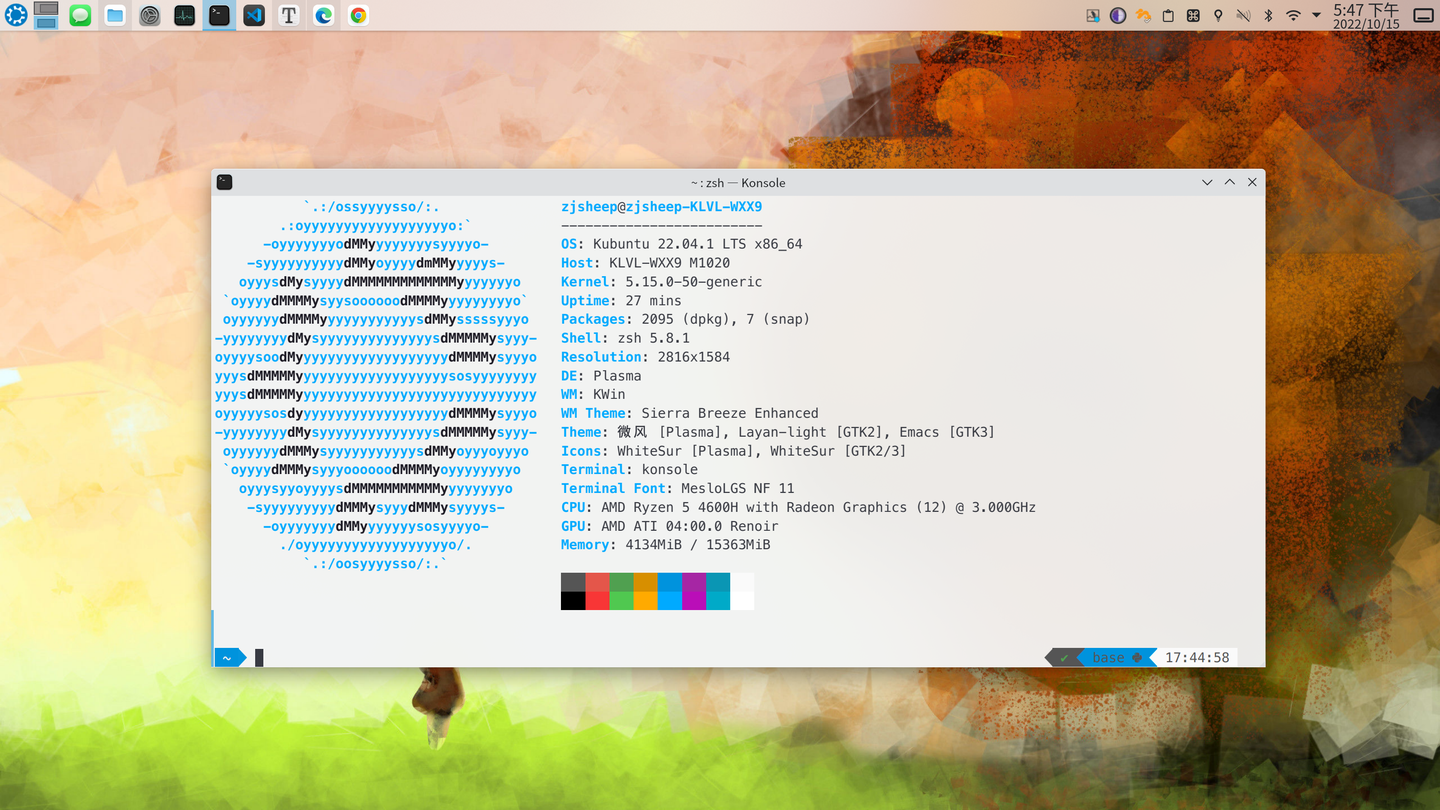The height and width of the screenshot is (810, 1440).
Task: Launch Visual Studio Code
Action: click(x=254, y=16)
